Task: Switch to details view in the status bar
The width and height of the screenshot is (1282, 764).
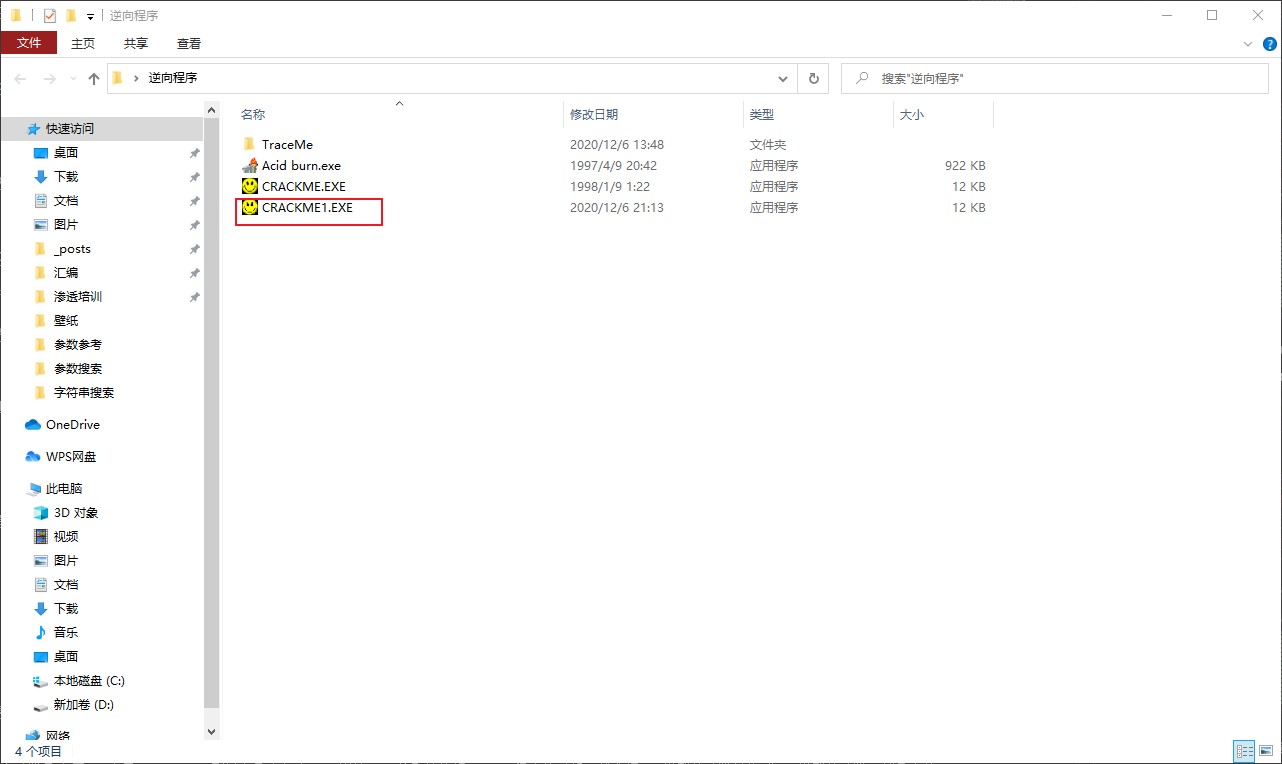Action: (1245, 750)
